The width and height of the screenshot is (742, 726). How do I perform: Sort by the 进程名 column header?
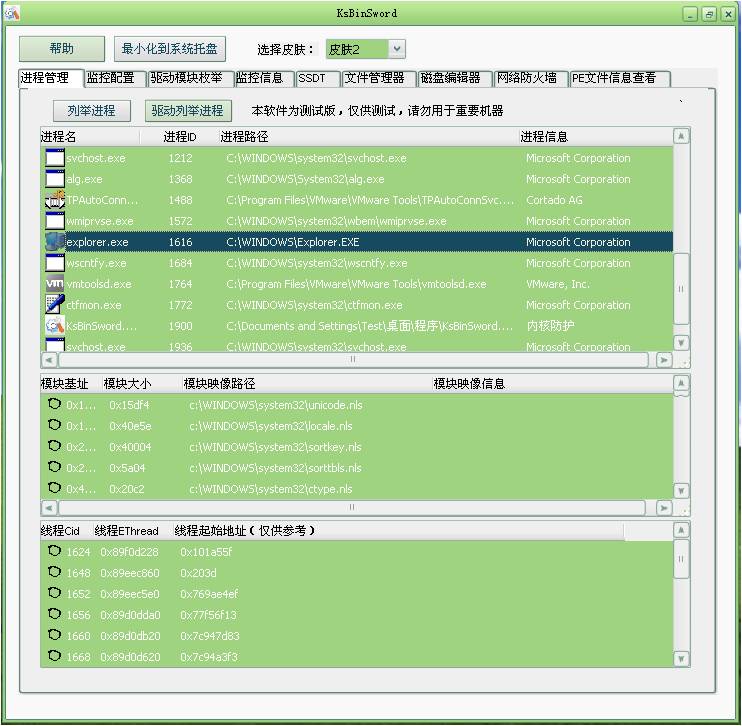coord(90,137)
